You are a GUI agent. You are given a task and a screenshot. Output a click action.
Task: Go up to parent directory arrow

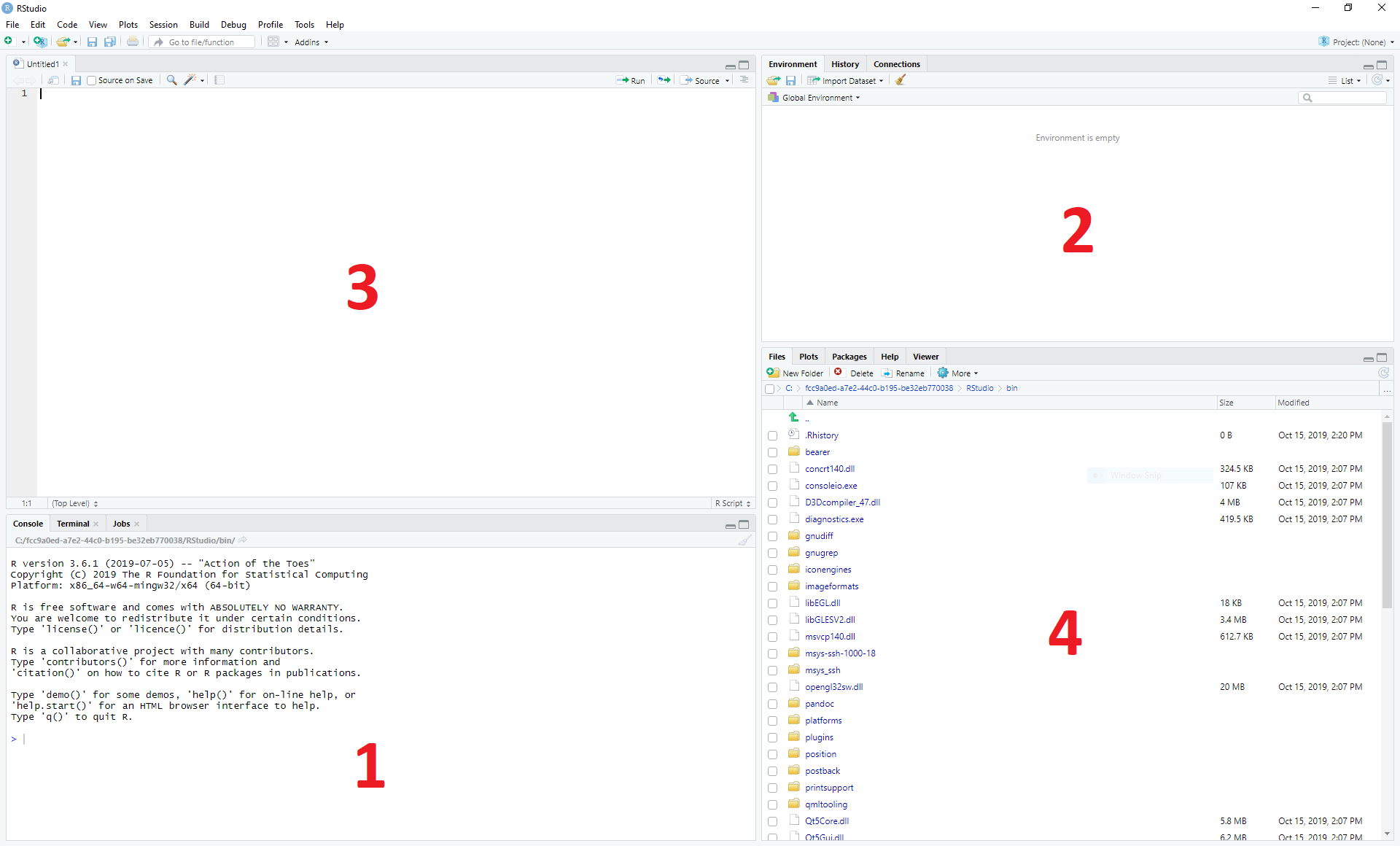[794, 418]
